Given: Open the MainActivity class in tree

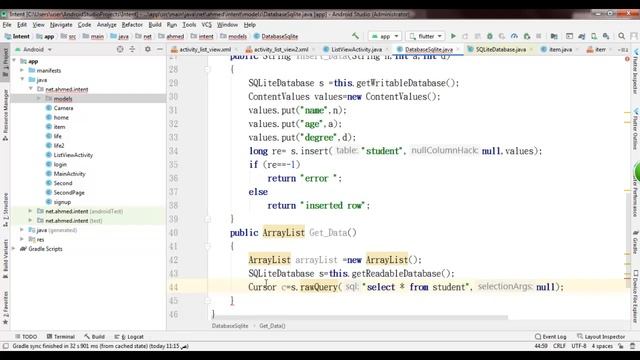Looking at the screenshot, I should pos(69,173).
